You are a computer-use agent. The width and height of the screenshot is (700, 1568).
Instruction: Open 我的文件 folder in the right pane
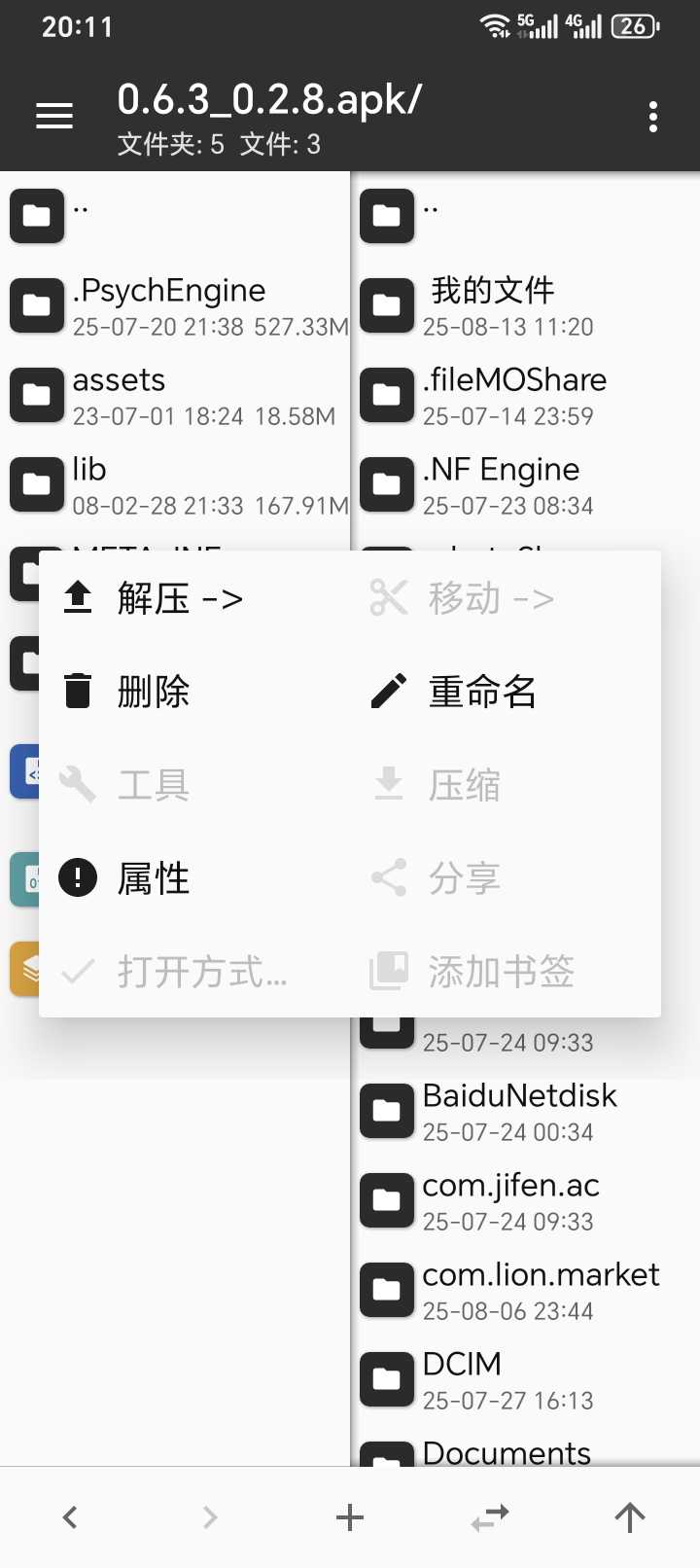coord(526,305)
